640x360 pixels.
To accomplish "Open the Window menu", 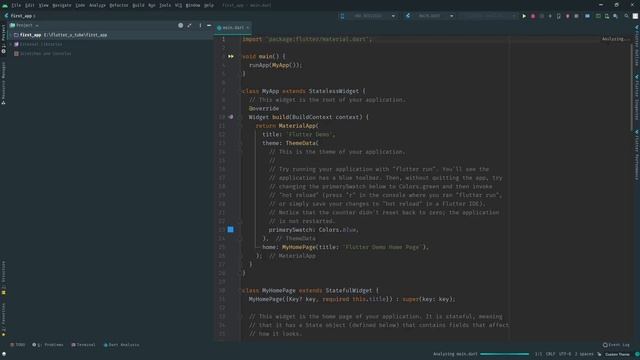I will [x=193, y=5].
